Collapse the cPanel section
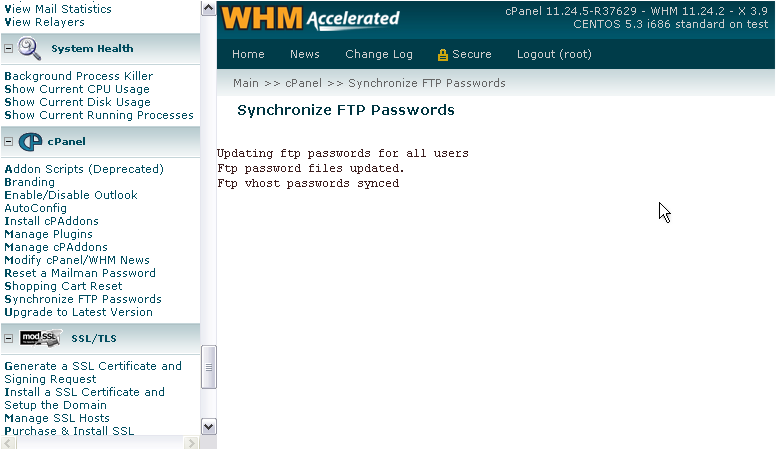 coord(8,142)
